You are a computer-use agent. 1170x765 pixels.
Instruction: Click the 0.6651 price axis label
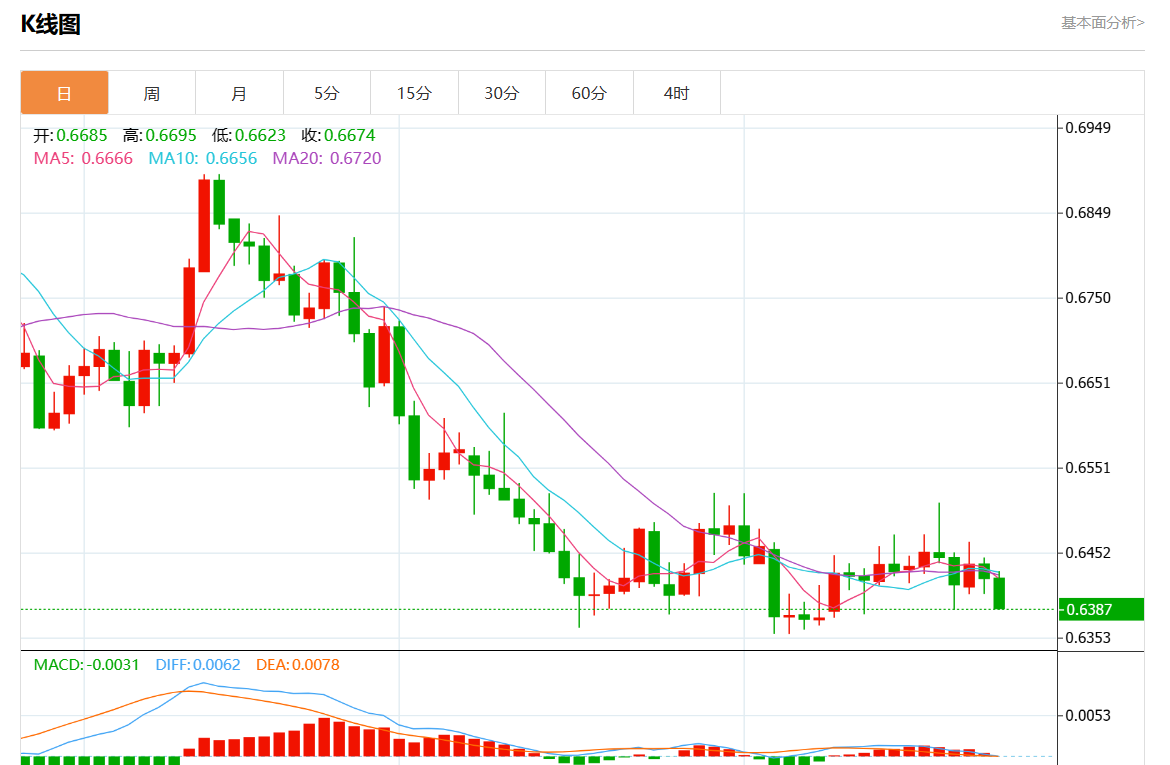[x=1088, y=383]
